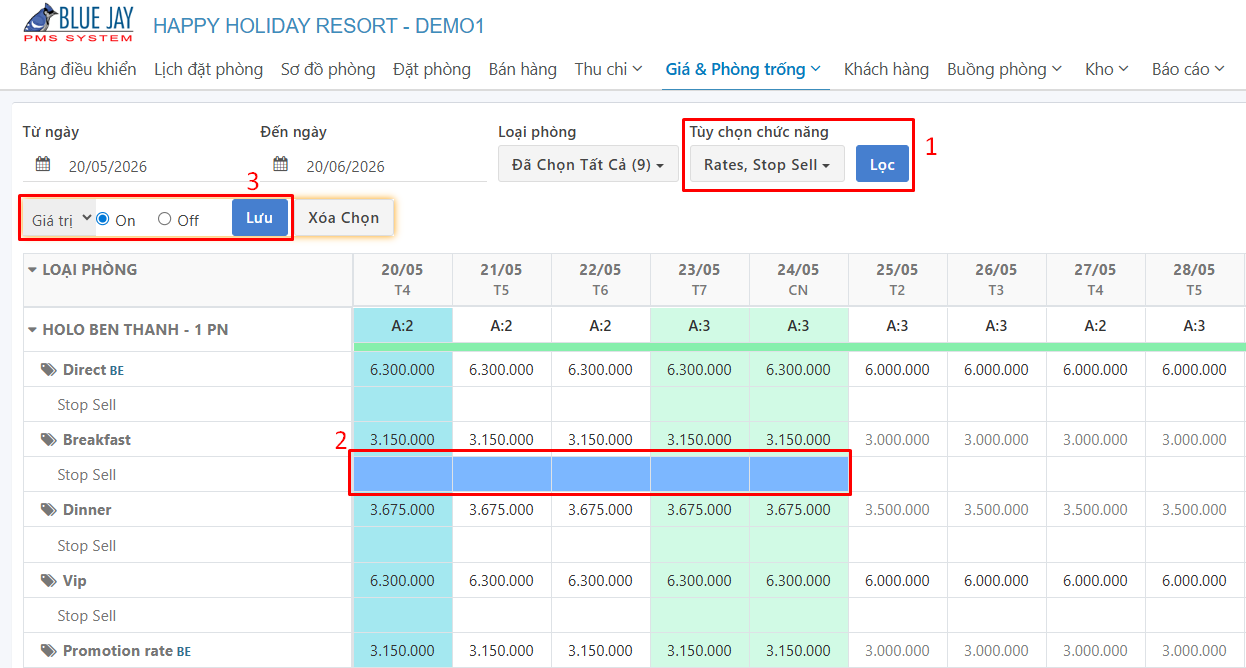Go to Bảng điều khiển
The image size is (1246, 668).
point(78,69)
